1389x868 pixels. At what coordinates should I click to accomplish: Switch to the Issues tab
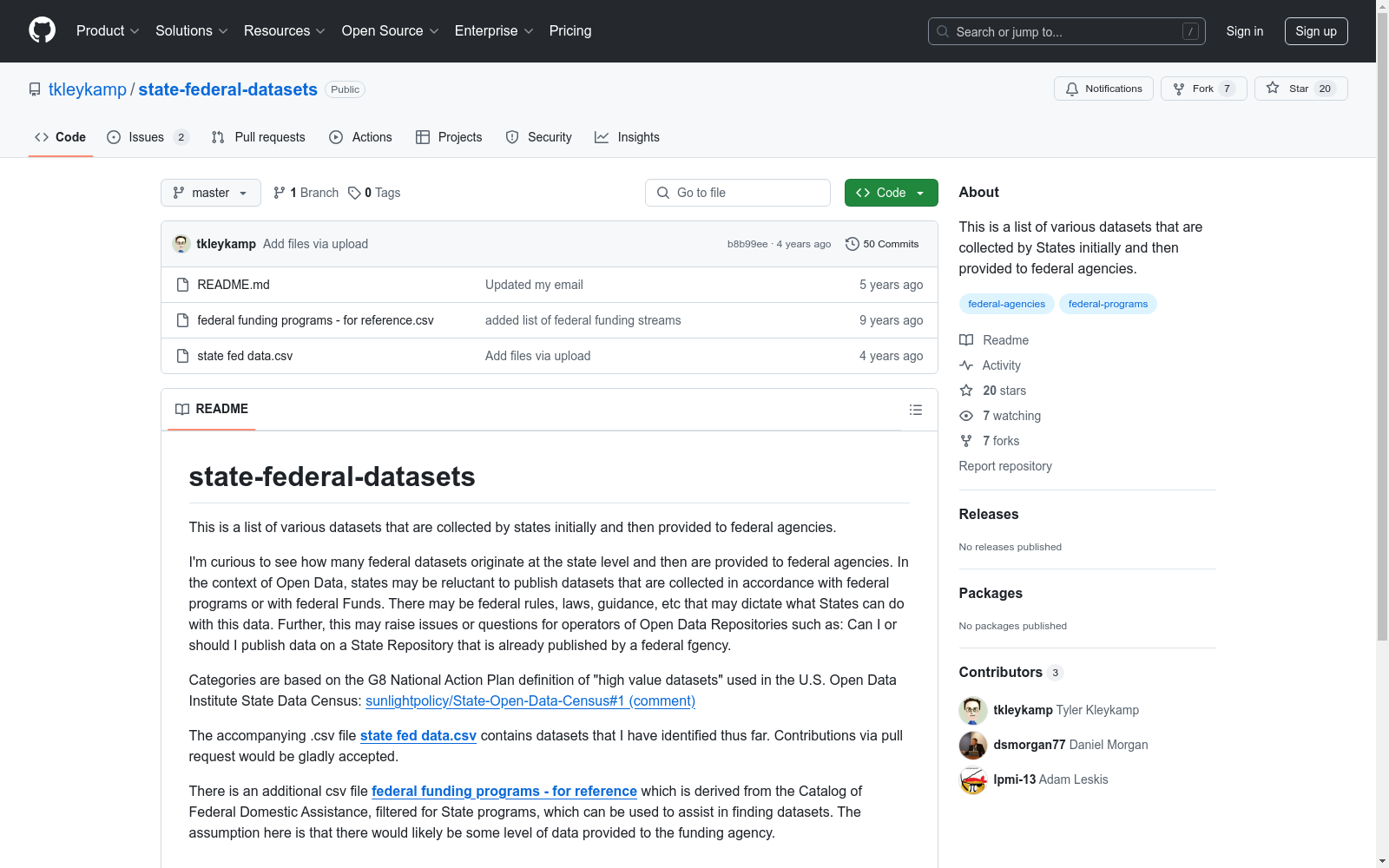click(x=148, y=137)
